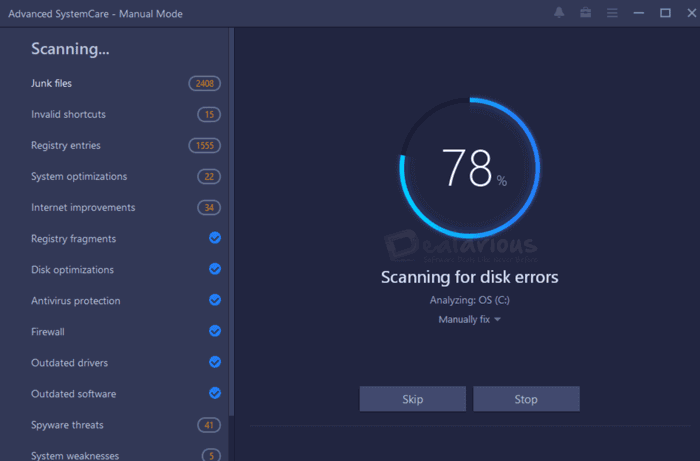Select the Invalid shortcuts item

point(68,115)
